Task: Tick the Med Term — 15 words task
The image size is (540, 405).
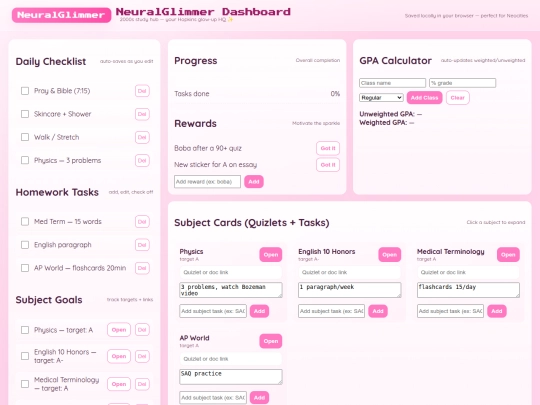Action: tap(25, 221)
